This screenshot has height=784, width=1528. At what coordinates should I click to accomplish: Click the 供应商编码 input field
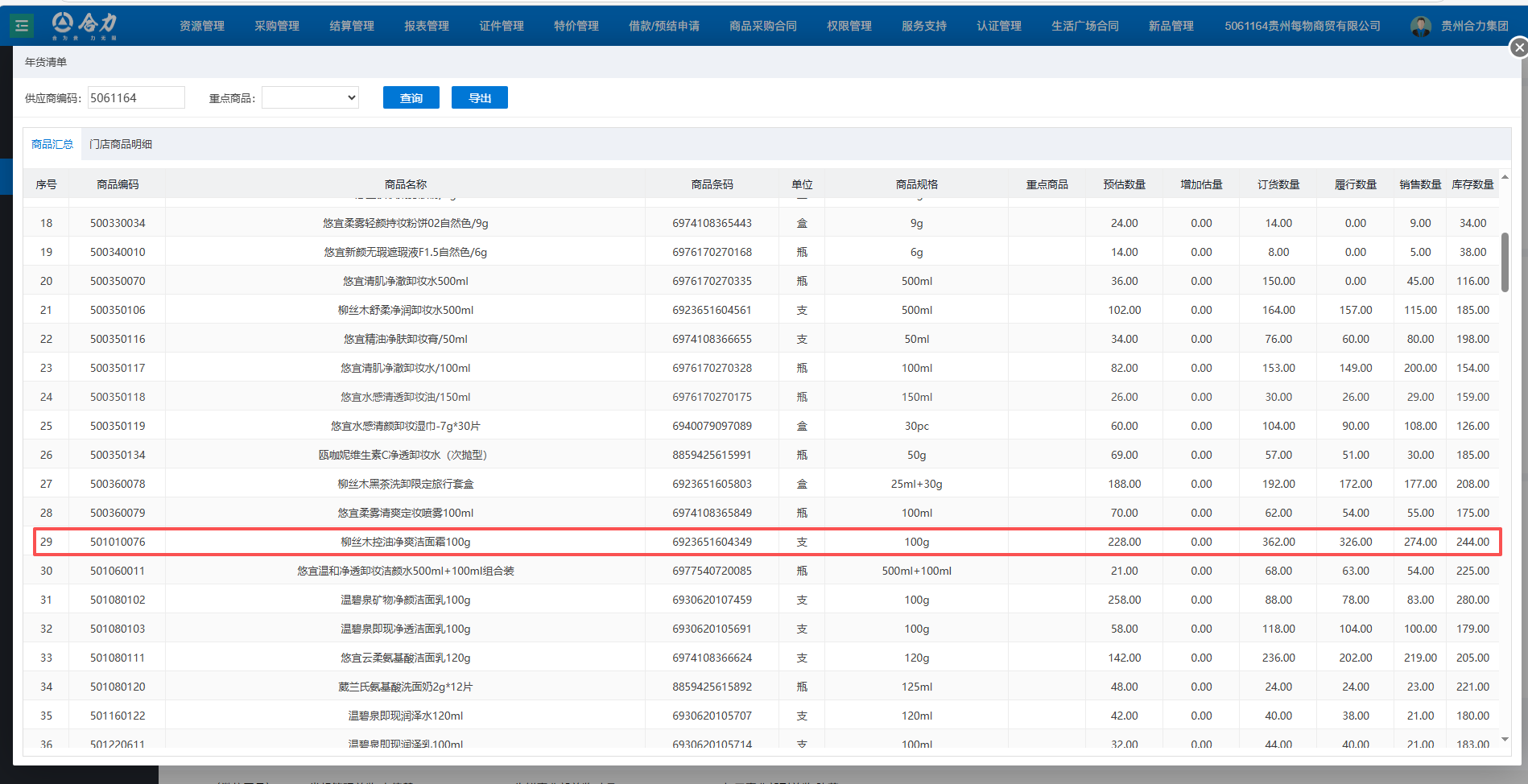coord(135,97)
